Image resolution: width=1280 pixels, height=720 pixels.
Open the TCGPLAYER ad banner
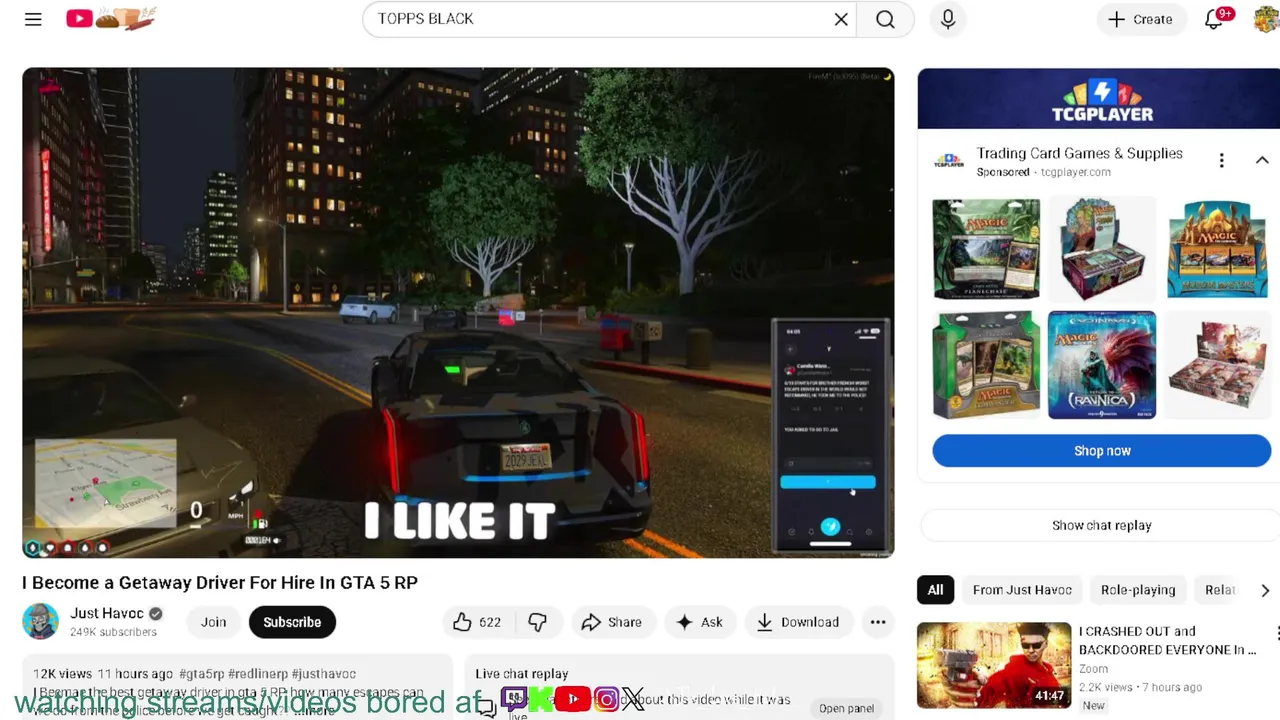(x=1101, y=99)
